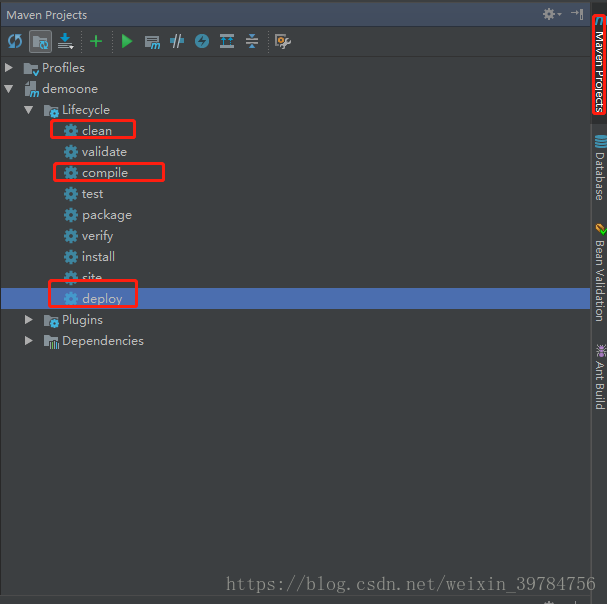Open the Database side tab
Screen dimensions: 607x604
pyautogui.click(x=600, y=168)
